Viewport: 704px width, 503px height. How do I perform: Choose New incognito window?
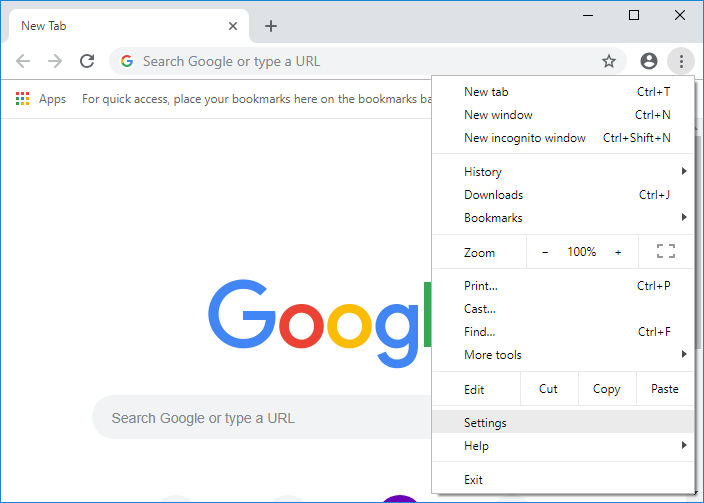tap(525, 138)
